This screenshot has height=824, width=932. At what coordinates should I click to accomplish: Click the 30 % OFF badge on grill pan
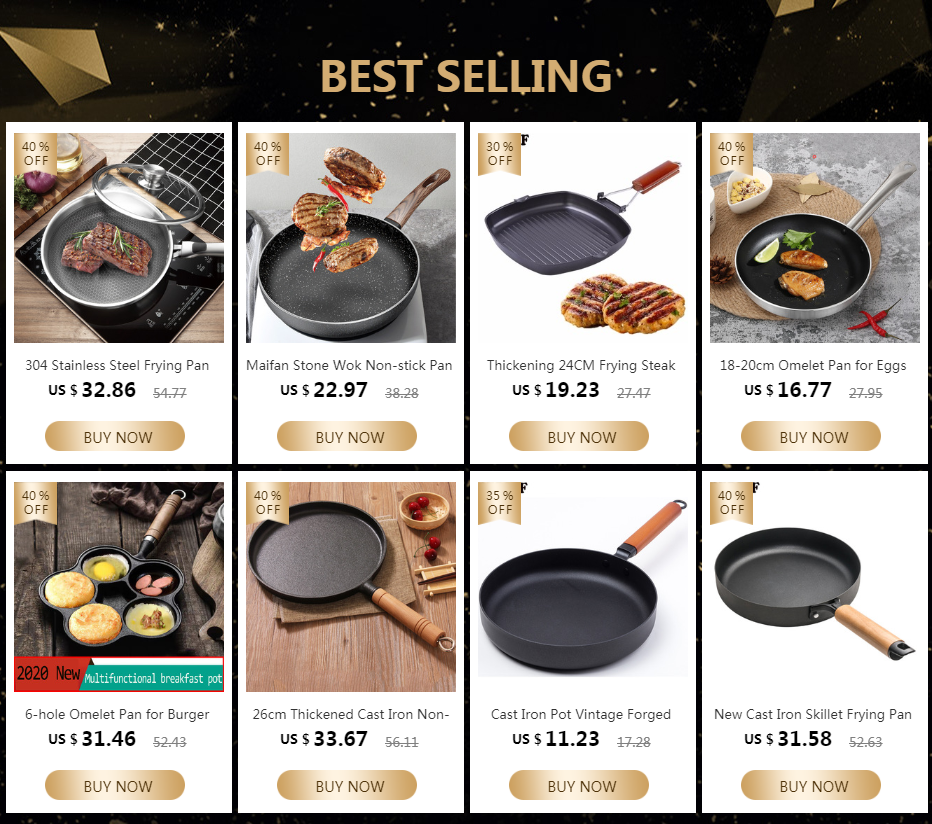(x=499, y=154)
